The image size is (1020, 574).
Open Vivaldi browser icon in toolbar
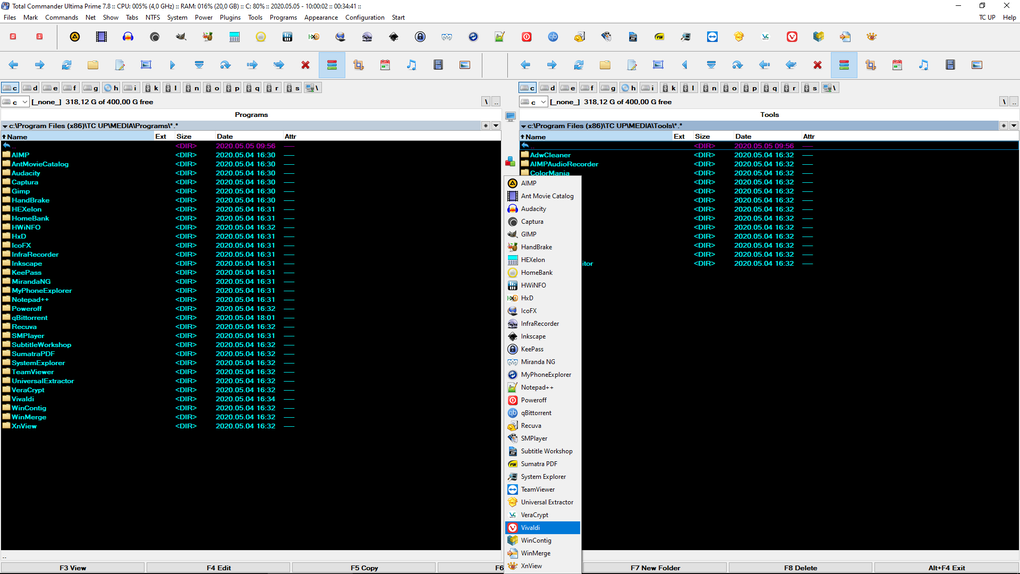tap(792, 37)
